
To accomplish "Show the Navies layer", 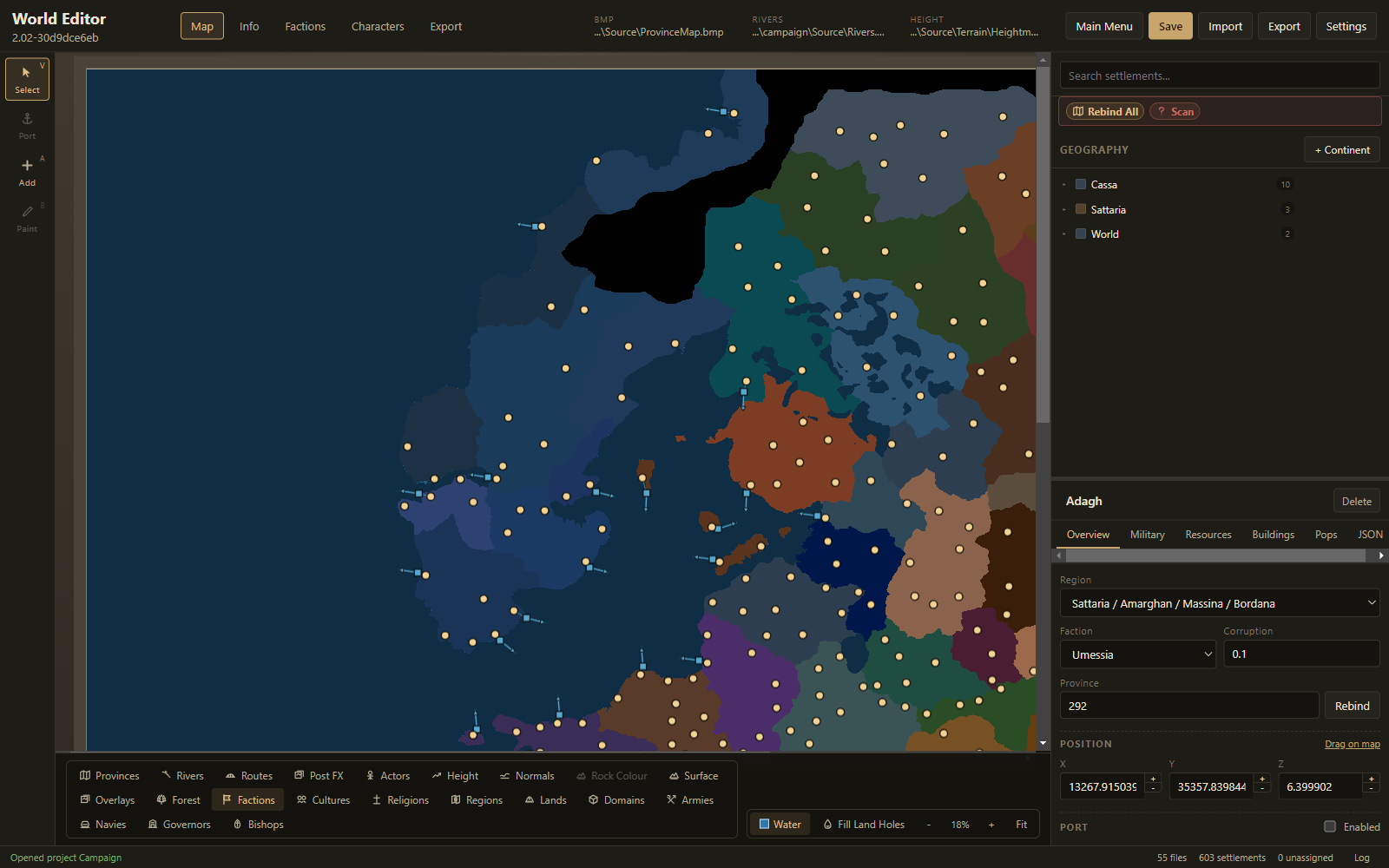I will click(102, 824).
